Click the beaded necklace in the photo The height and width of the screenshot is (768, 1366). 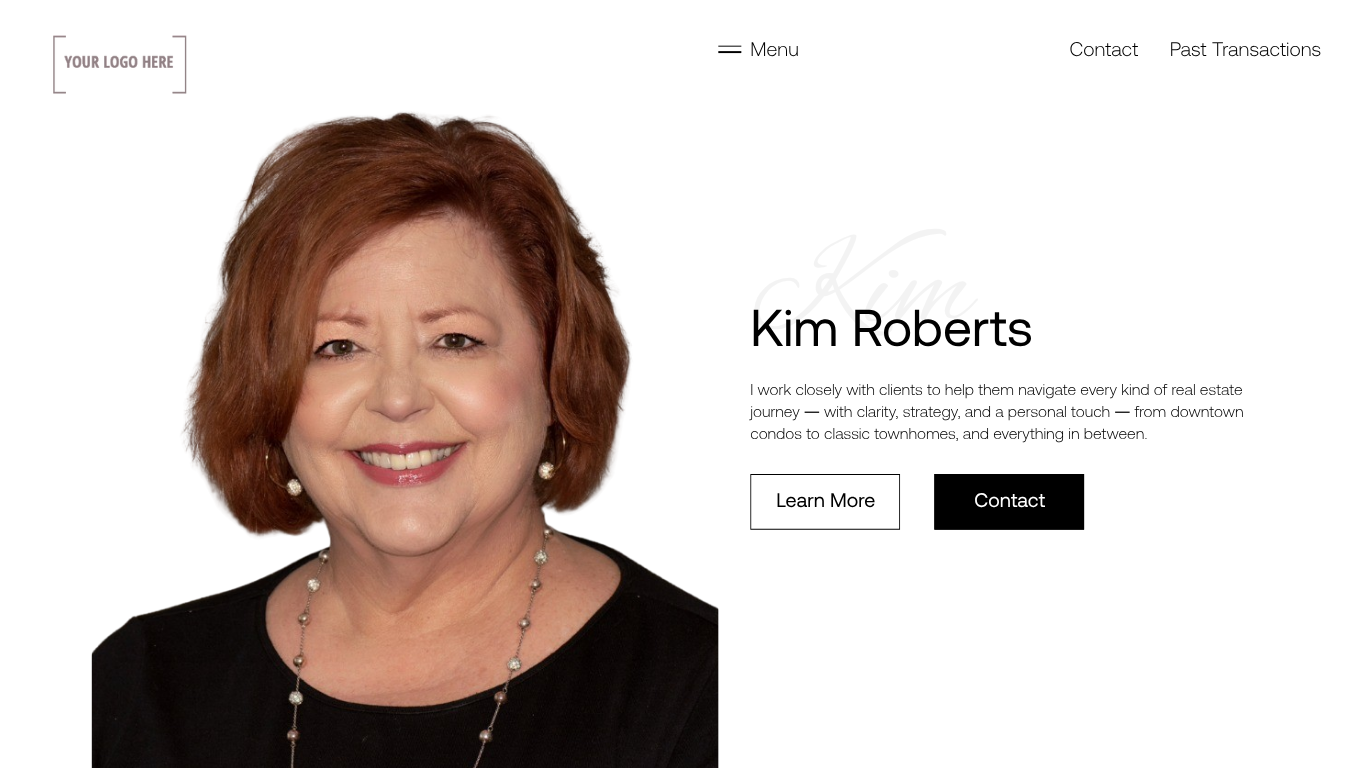[x=305, y=640]
